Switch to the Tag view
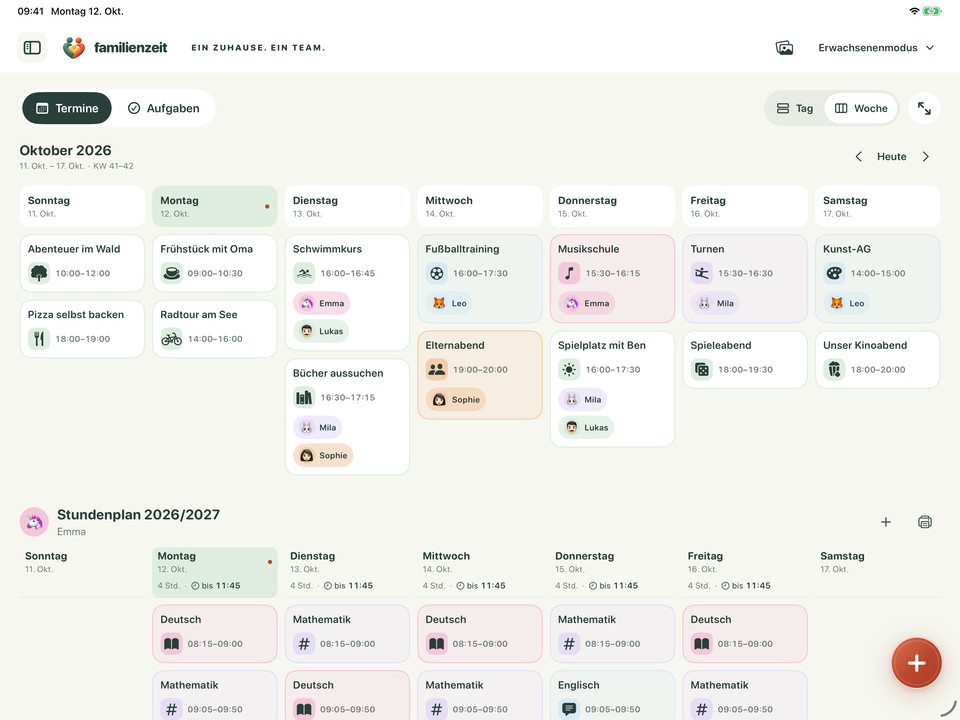The height and width of the screenshot is (720, 960). (x=795, y=108)
